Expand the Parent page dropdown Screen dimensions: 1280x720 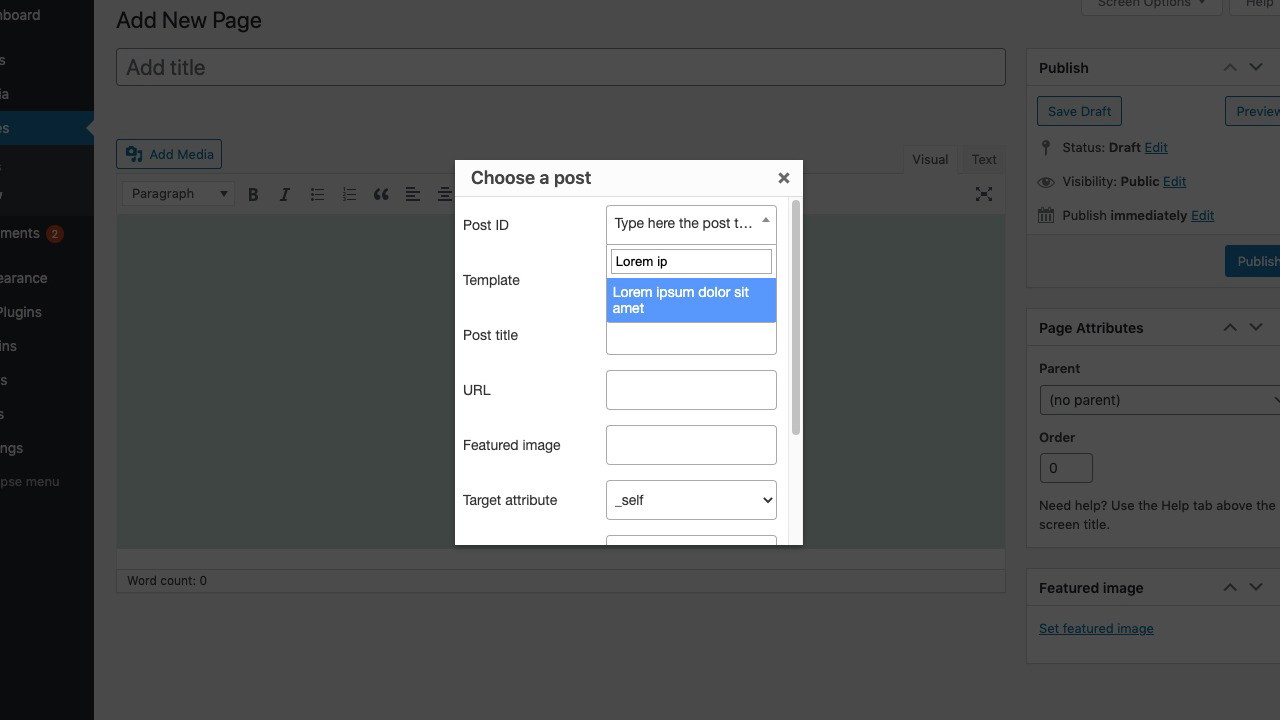click(1160, 400)
